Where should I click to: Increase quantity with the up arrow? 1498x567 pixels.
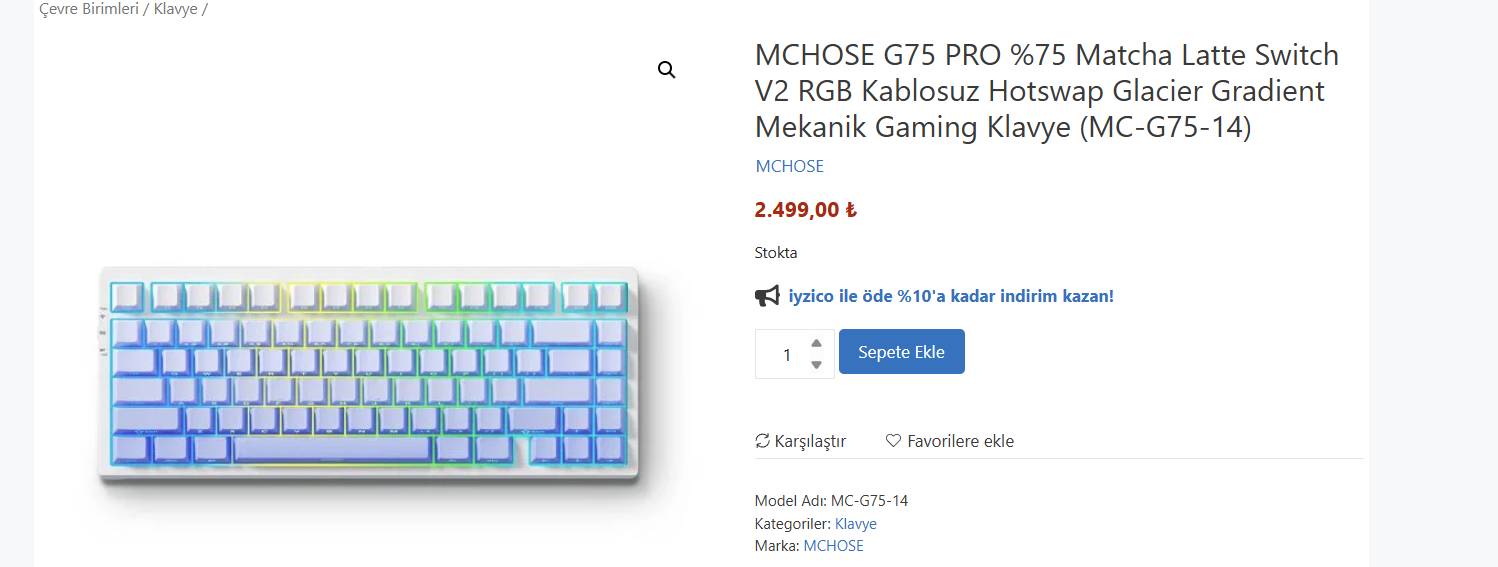(x=816, y=344)
